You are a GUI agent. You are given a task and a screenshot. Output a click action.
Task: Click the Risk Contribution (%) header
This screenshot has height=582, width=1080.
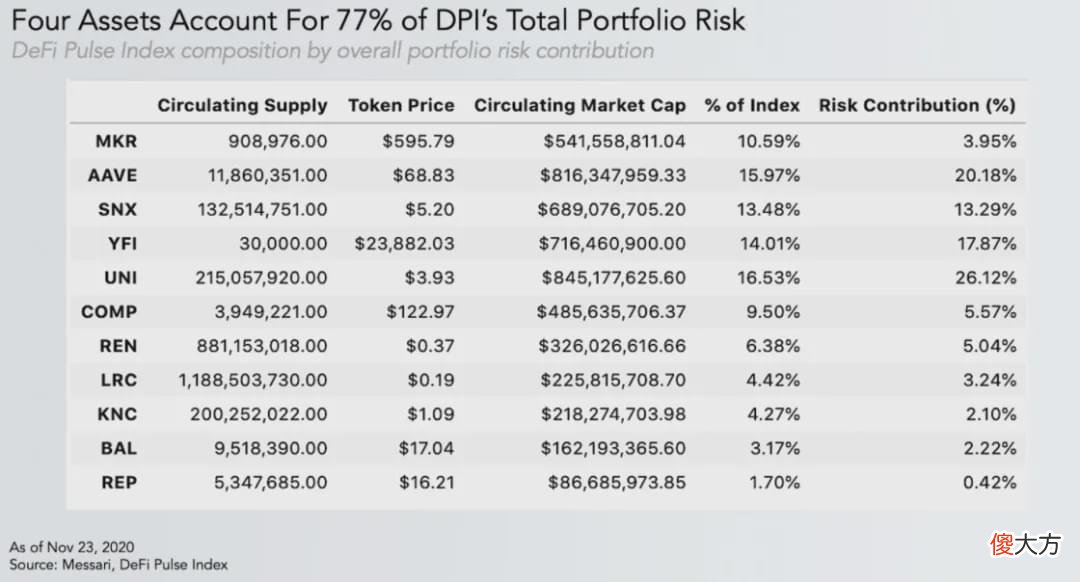click(x=917, y=105)
